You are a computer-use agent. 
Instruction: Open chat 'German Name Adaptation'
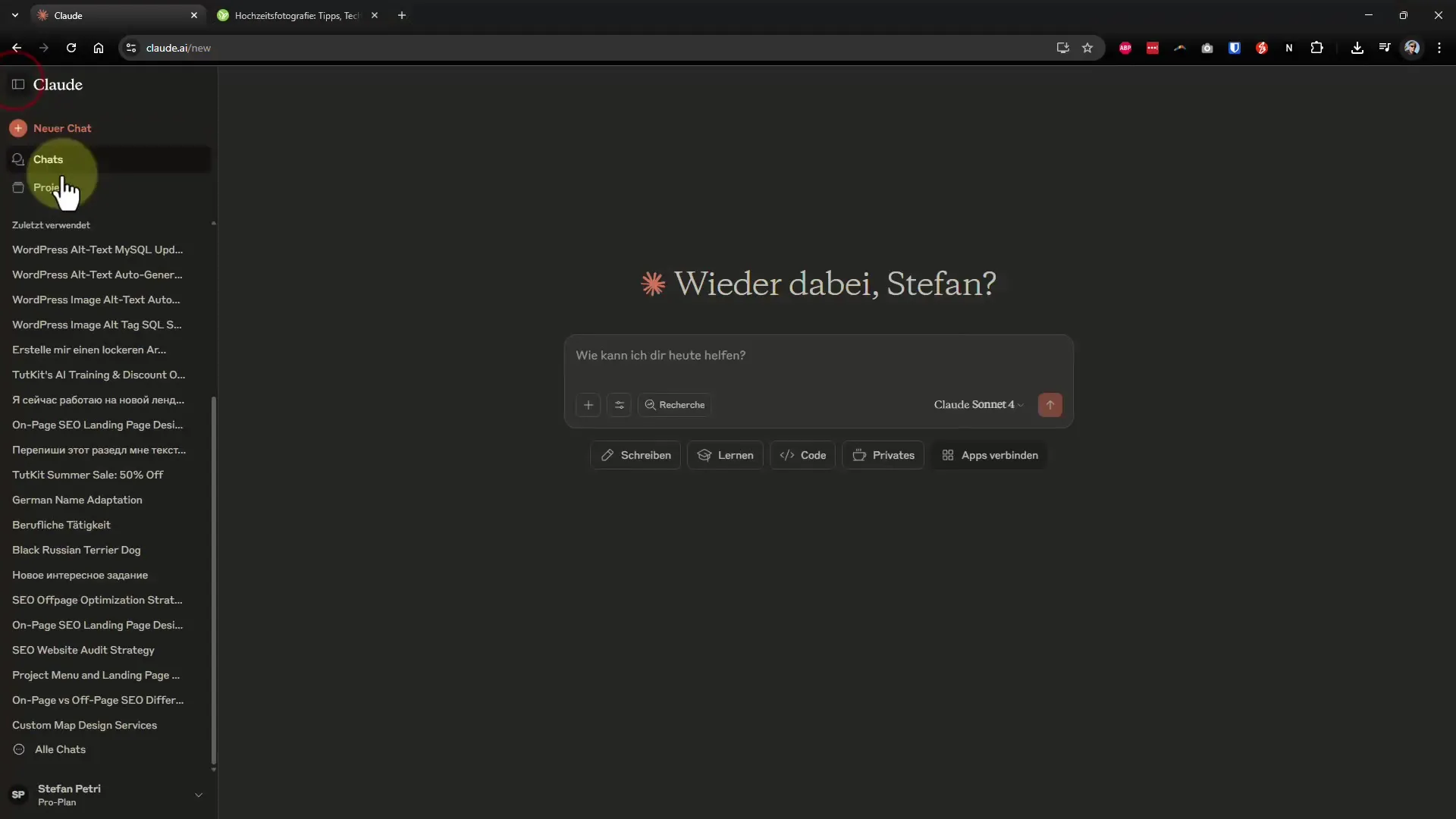click(77, 500)
